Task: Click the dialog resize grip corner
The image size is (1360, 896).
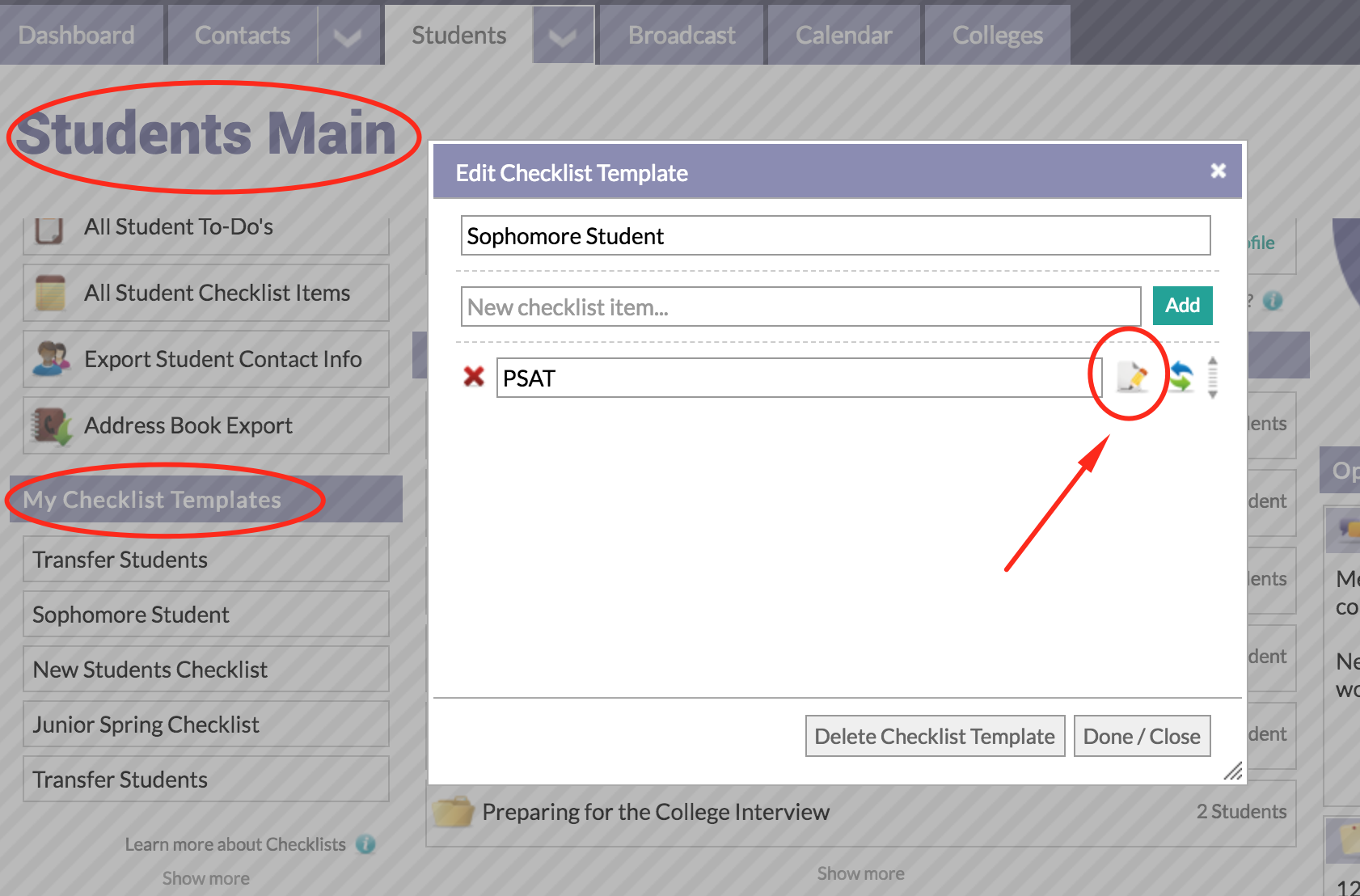Action: pos(1232,771)
